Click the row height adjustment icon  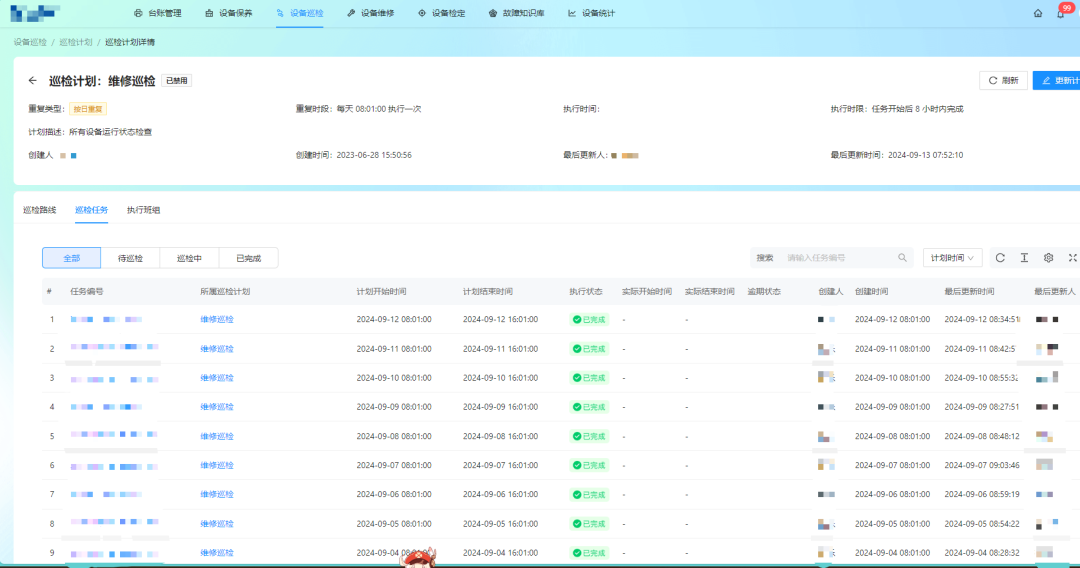(1024, 258)
